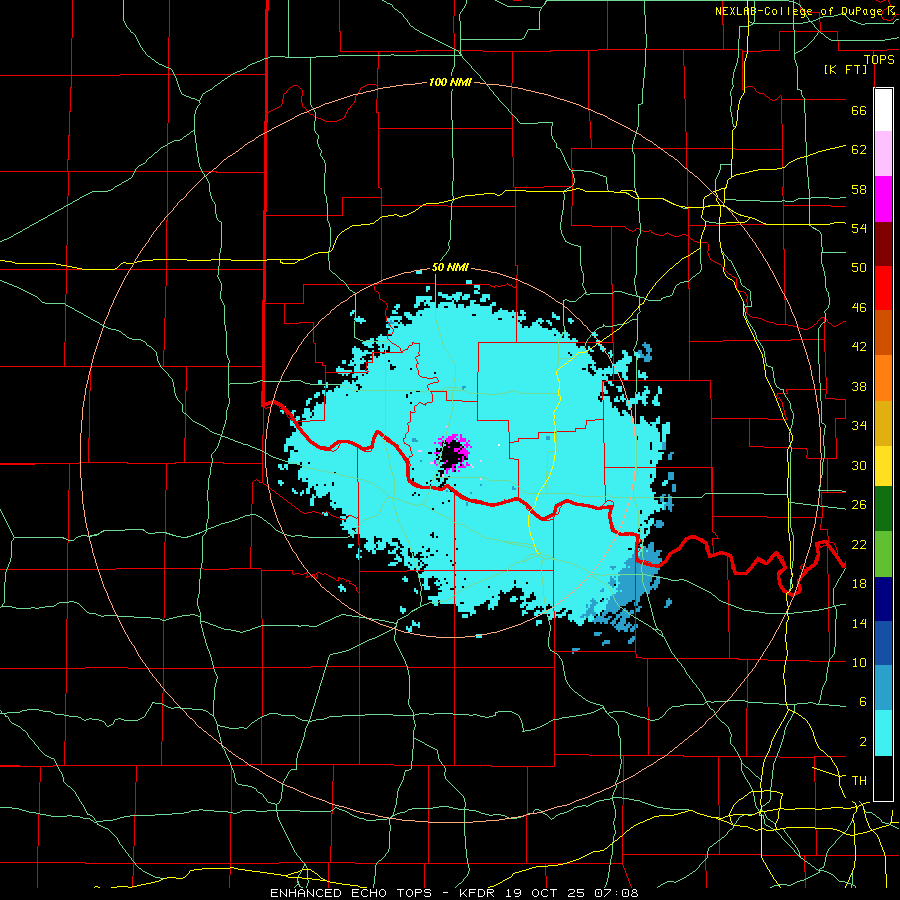Click the 'TOPS' legend title

(879, 59)
